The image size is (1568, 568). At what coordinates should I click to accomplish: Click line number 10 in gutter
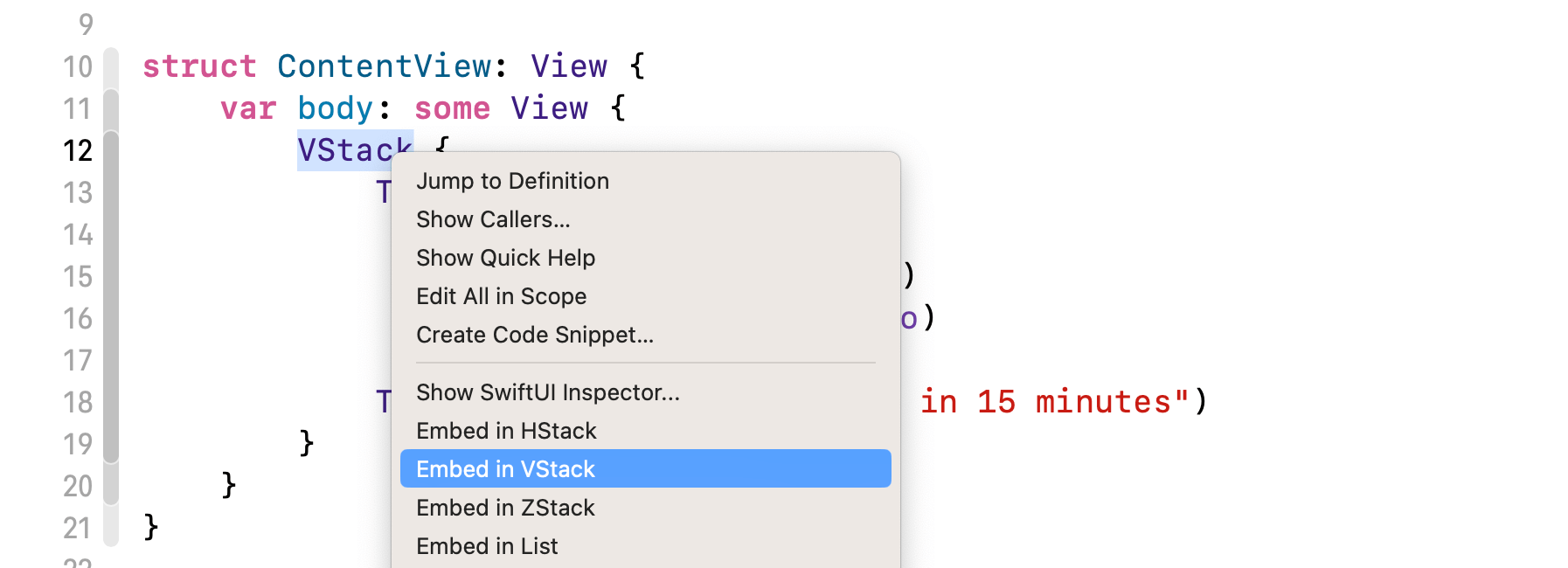click(x=78, y=66)
